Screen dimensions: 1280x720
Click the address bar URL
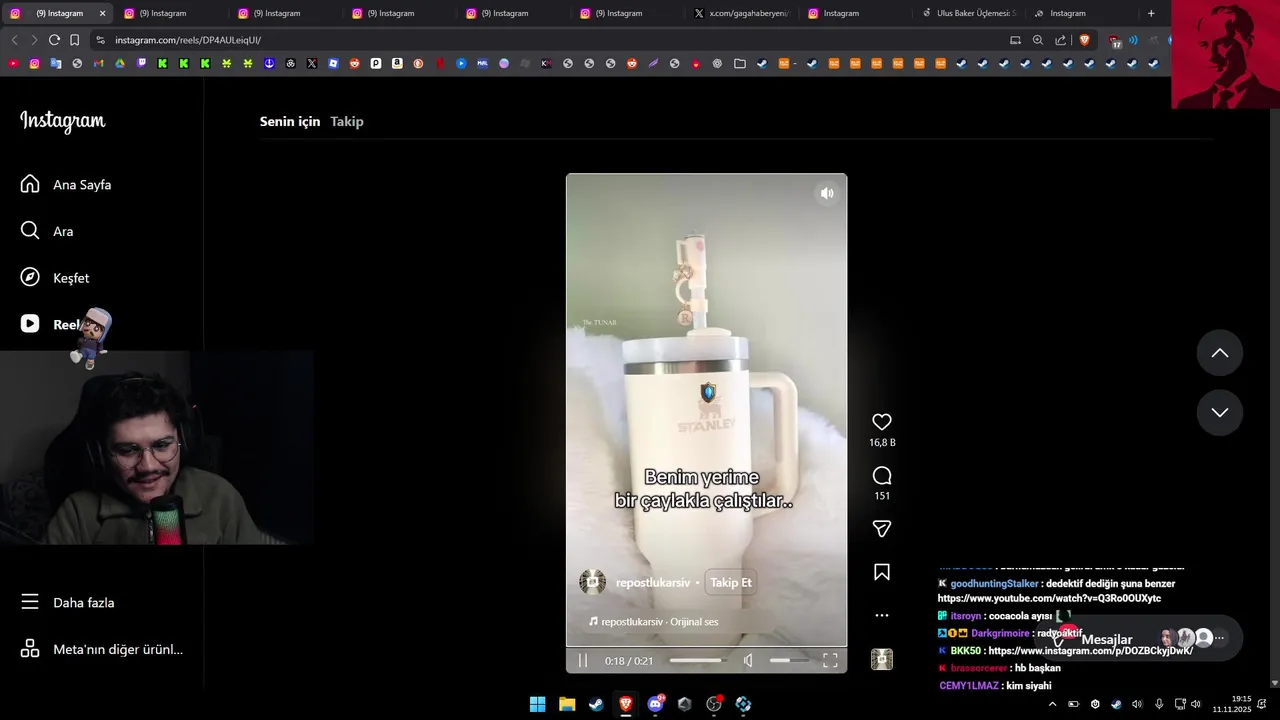(x=188, y=40)
